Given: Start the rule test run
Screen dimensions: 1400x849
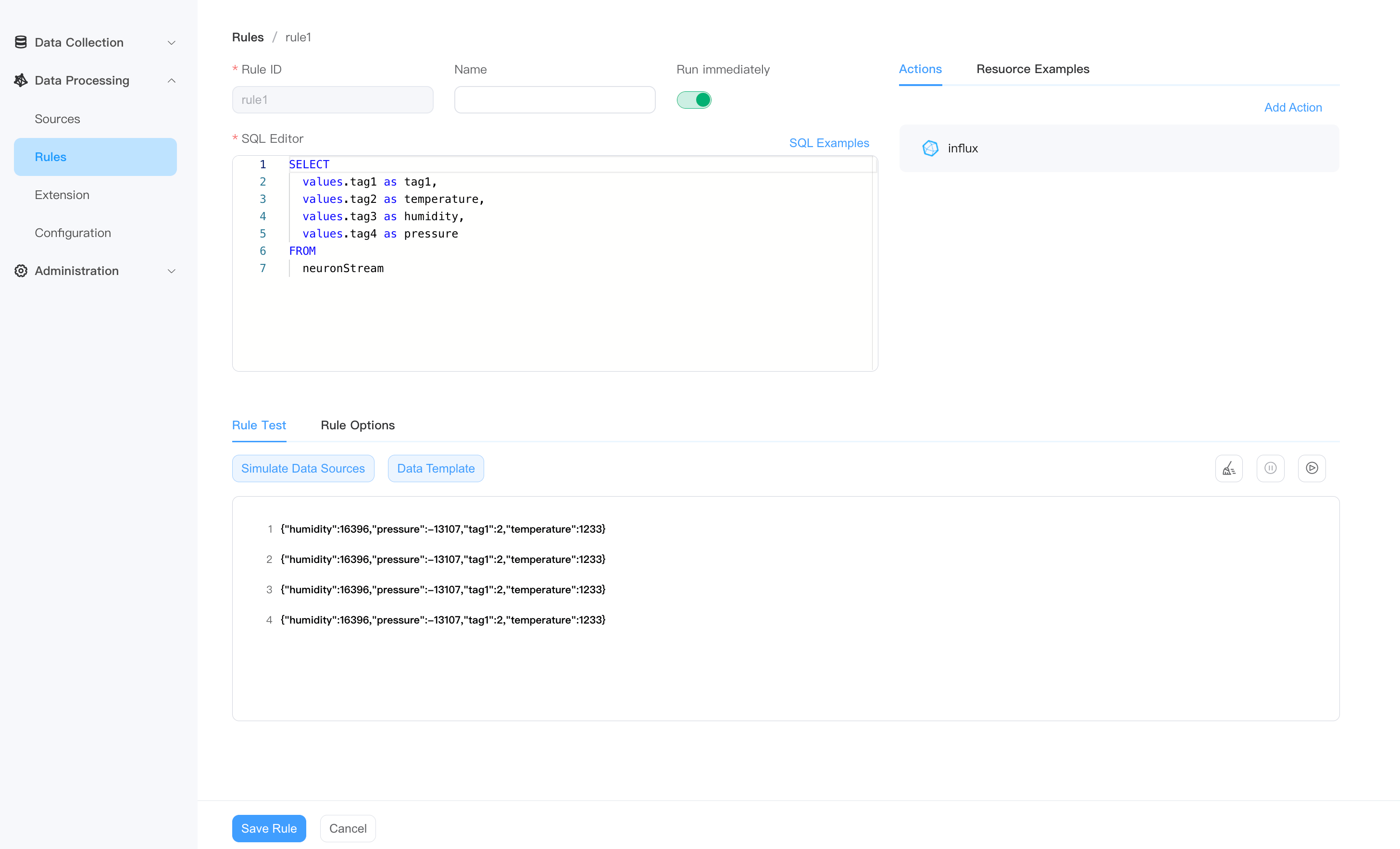Looking at the screenshot, I should pyautogui.click(x=1312, y=468).
